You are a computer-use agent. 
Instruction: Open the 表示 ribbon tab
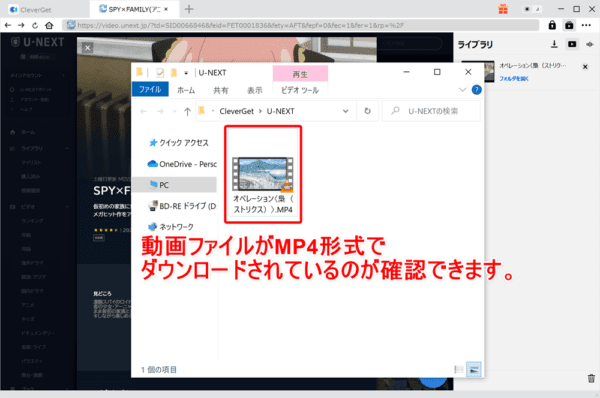point(254,90)
